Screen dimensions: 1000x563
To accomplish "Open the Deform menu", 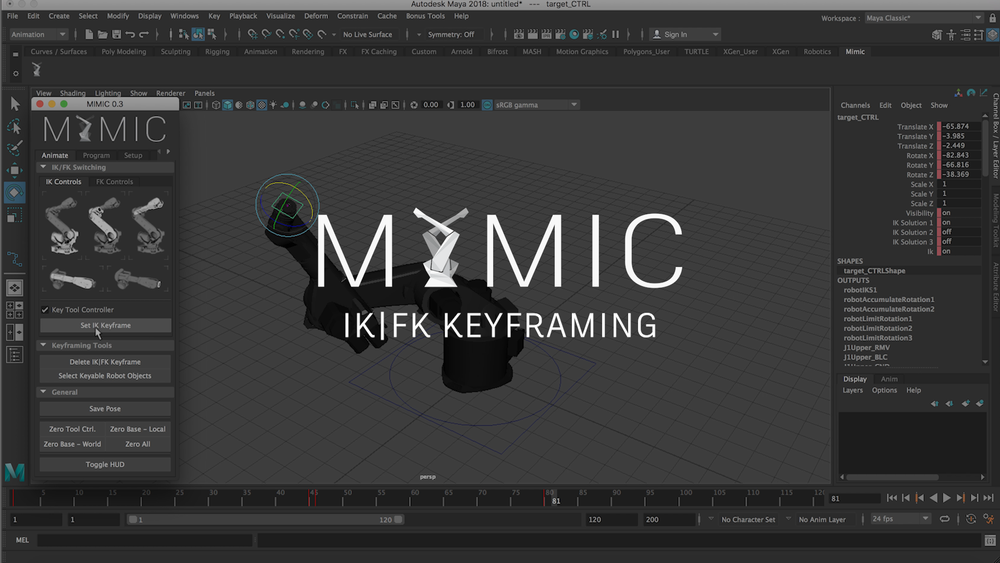I will coord(316,16).
